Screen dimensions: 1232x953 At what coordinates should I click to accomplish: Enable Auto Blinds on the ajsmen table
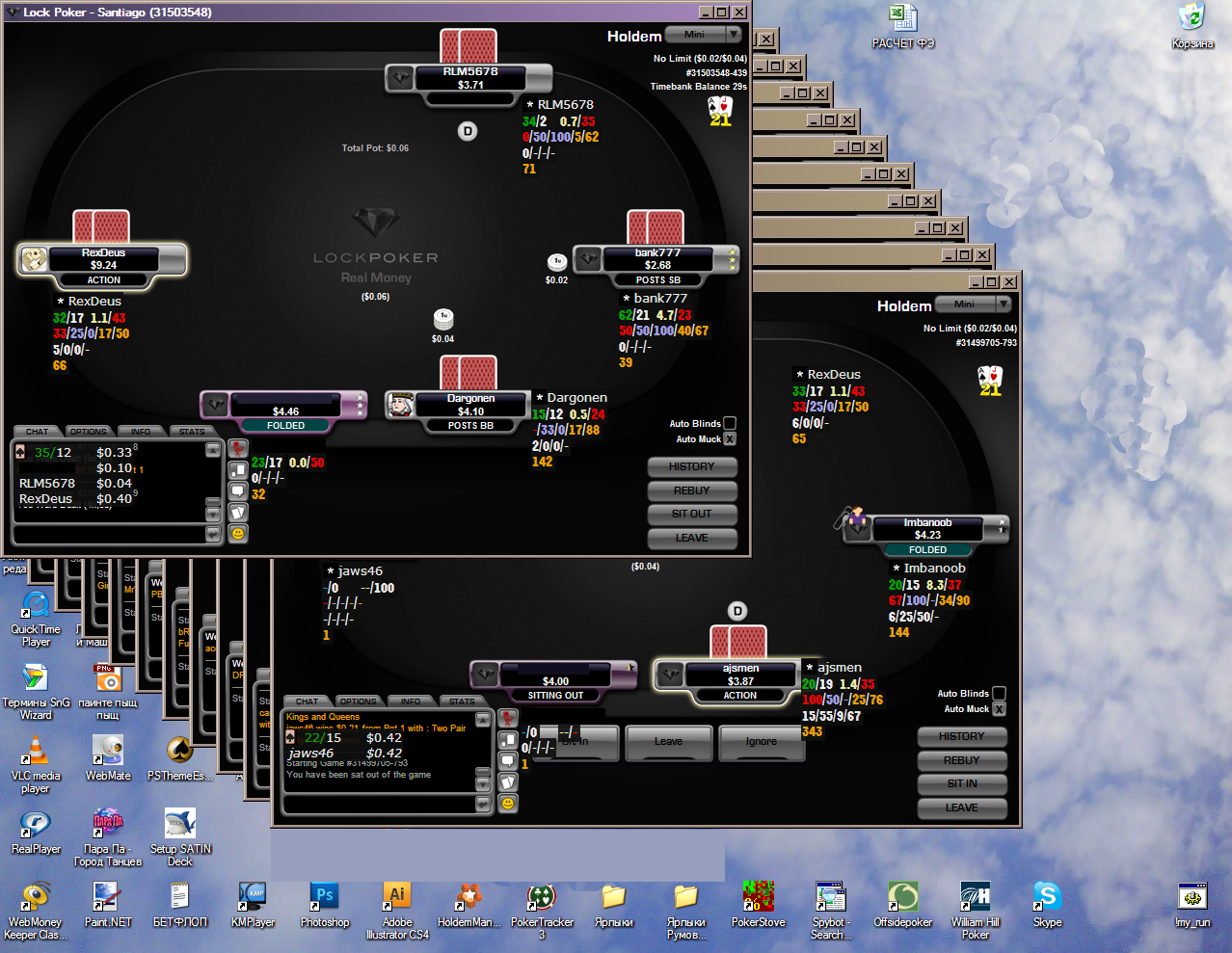1000,693
